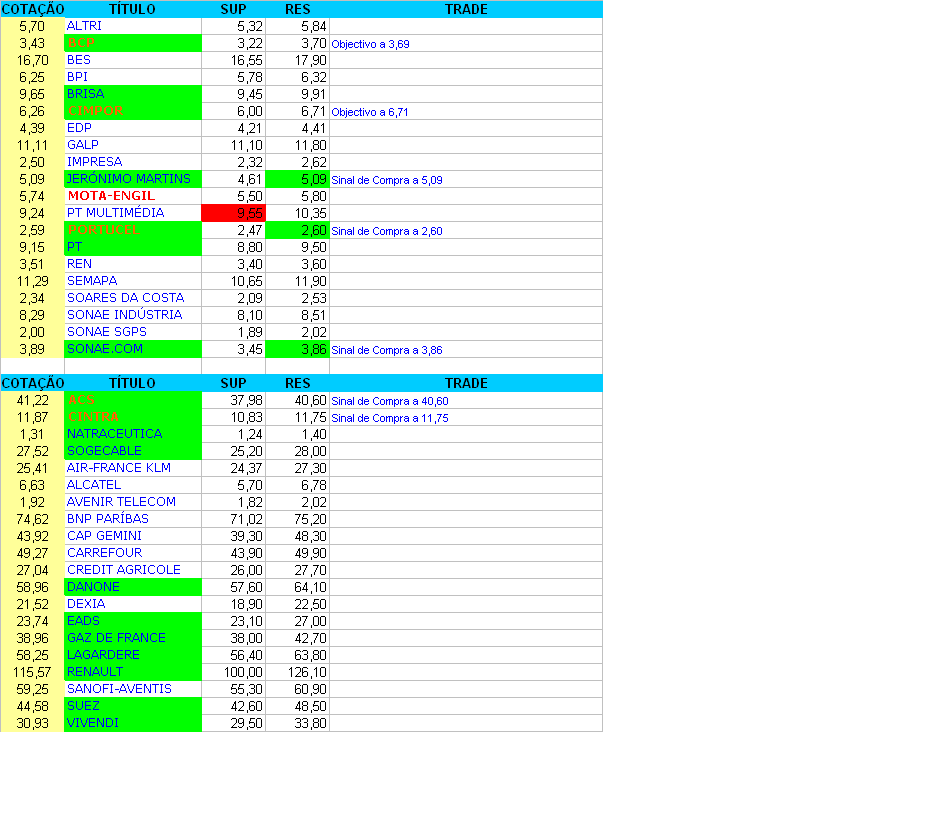
Task: Click the AVENIR TELECOM cell
Action: point(133,502)
